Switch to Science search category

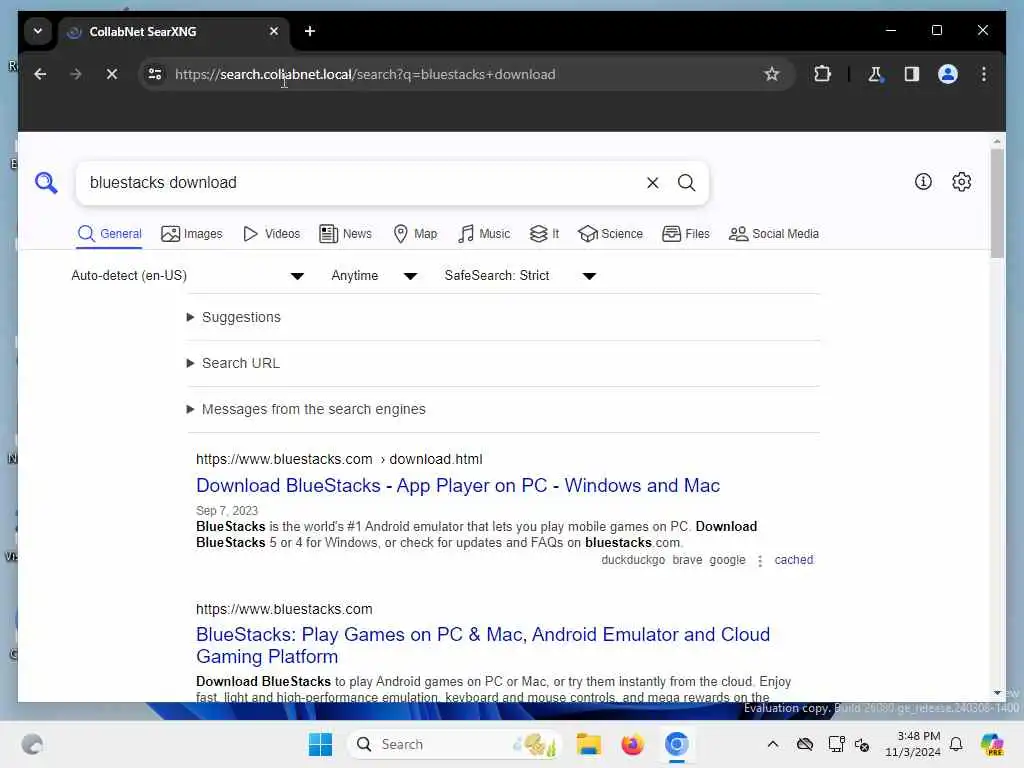tap(611, 234)
